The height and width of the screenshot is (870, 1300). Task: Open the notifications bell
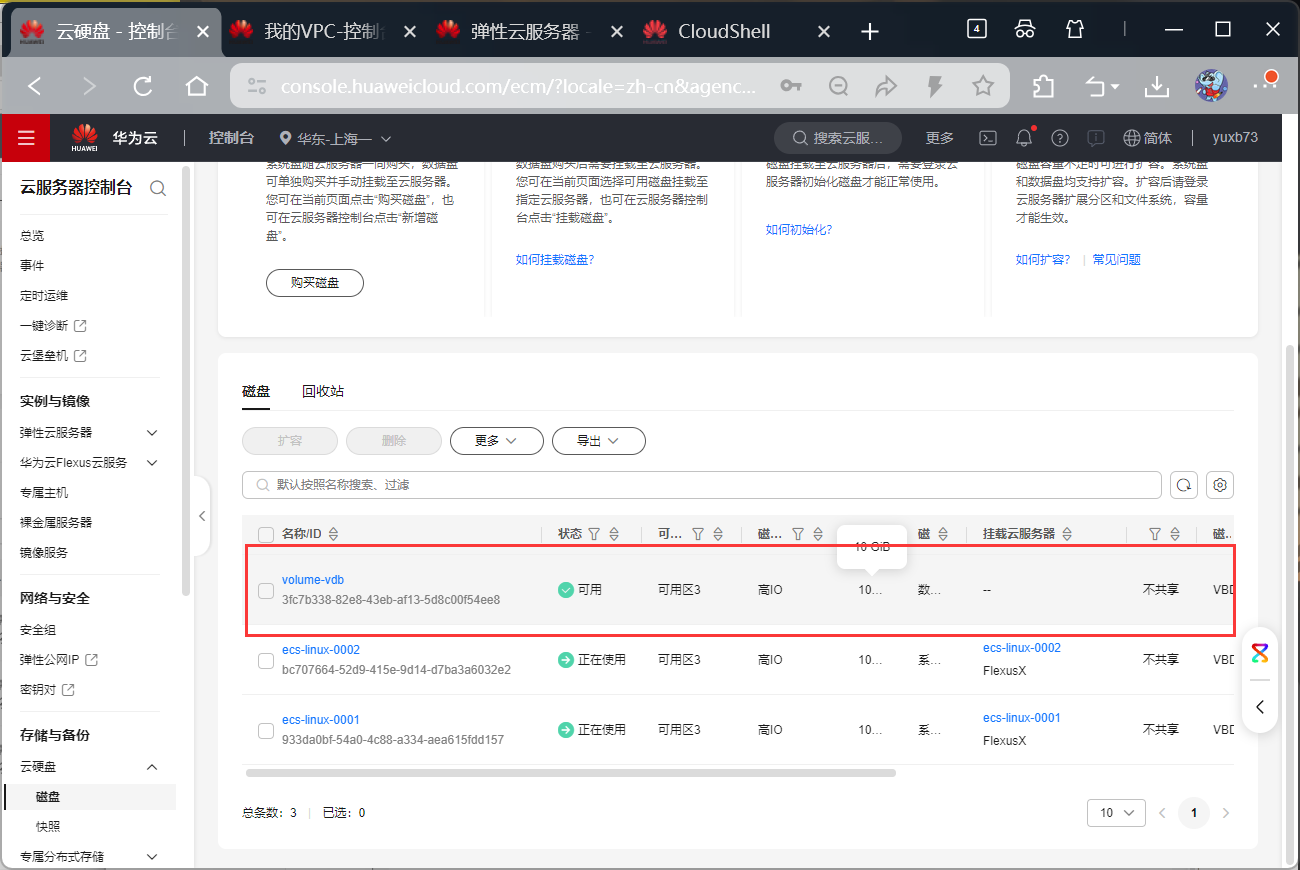[x=1023, y=138]
